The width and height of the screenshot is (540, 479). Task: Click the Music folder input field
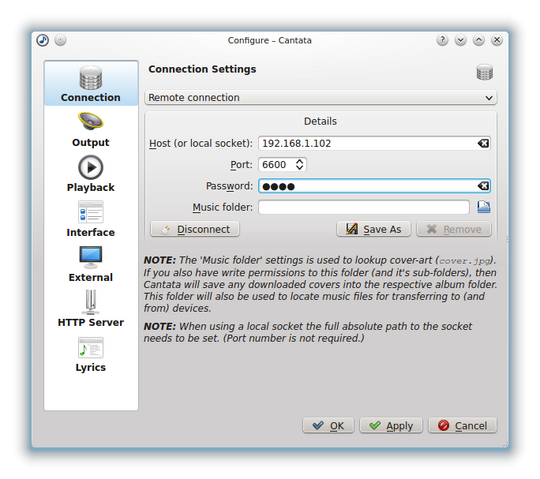pos(364,207)
